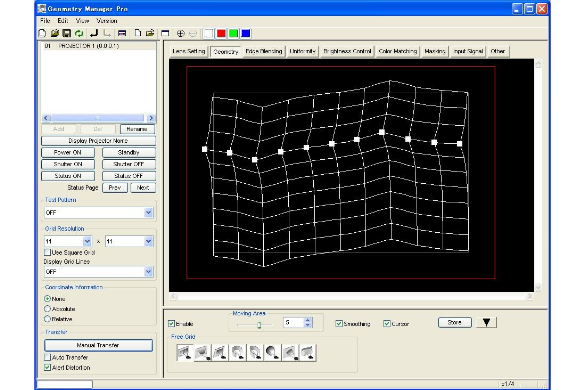Select the last Free Grid shape icon
Screen dimensions: 584x390
click(x=308, y=352)
